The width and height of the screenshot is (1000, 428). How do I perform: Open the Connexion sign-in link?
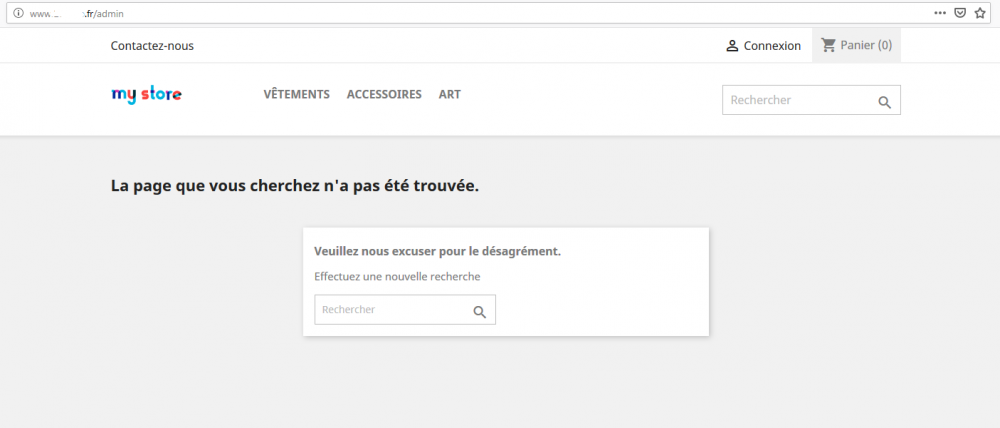[763, 46]
